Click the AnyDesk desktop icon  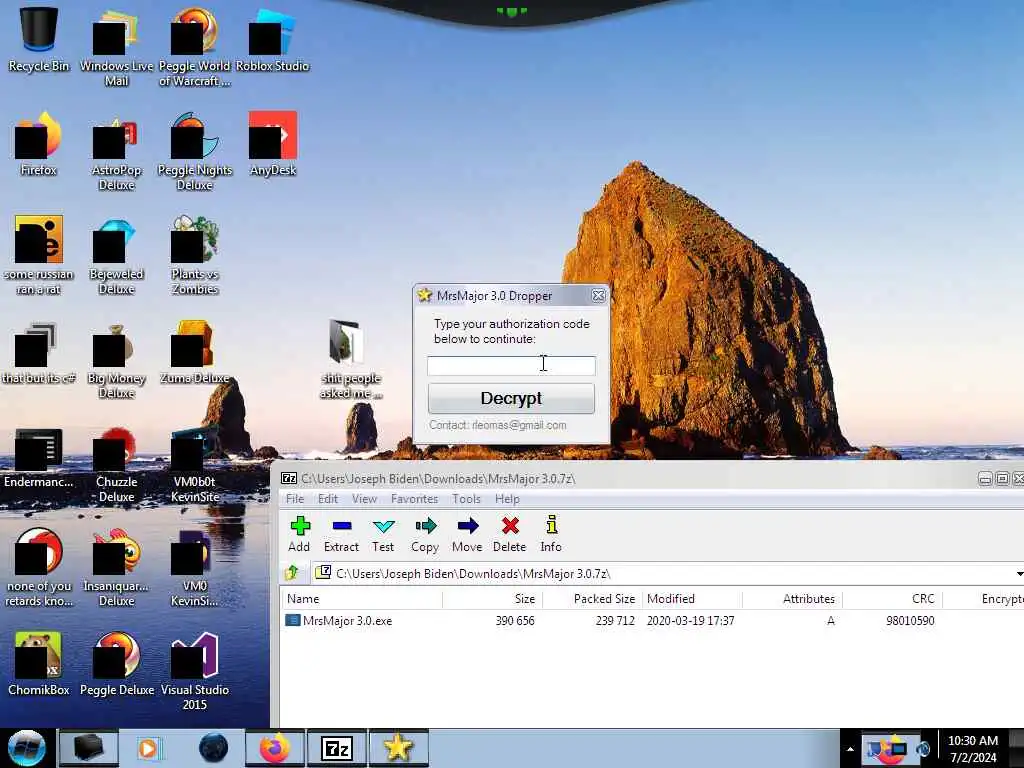tap(273, 144)
